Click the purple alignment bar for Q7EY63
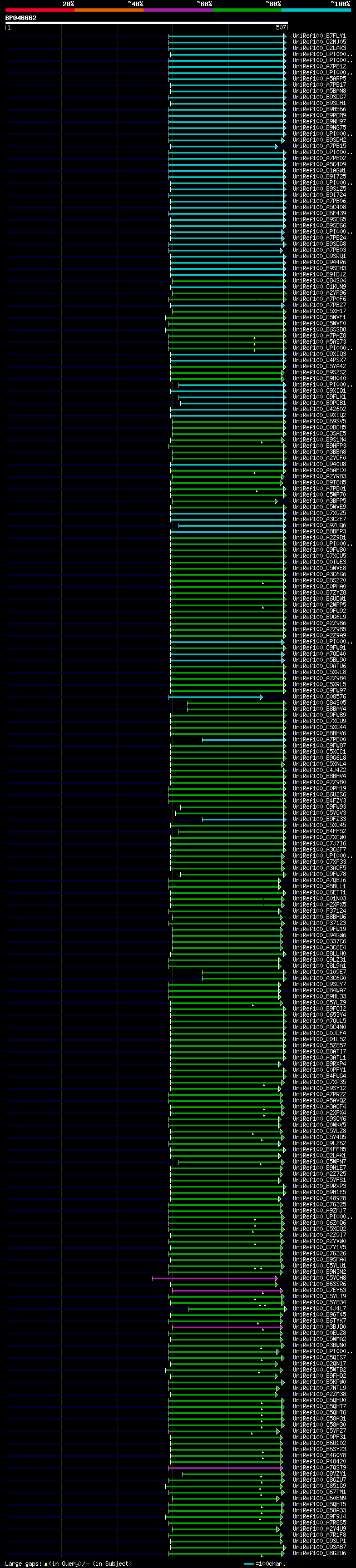This screenshot has height=1568, width=356. point(227,1290)
